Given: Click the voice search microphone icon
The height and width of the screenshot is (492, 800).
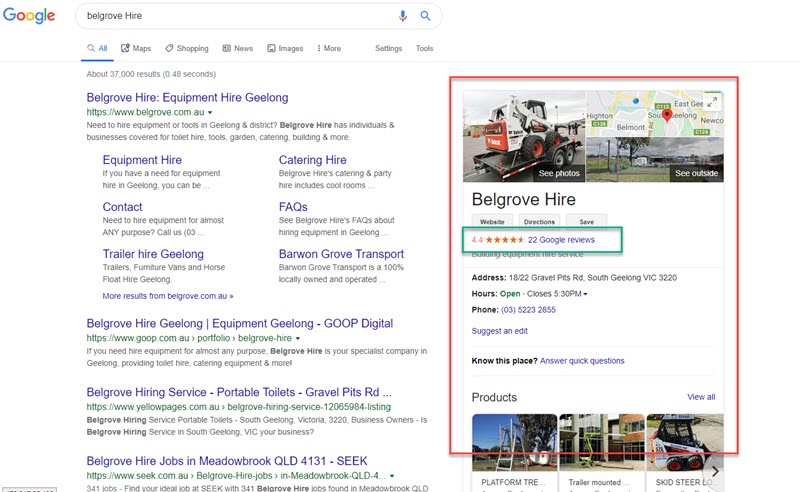Looking at the screenshot, I should [x=403, y=16].
